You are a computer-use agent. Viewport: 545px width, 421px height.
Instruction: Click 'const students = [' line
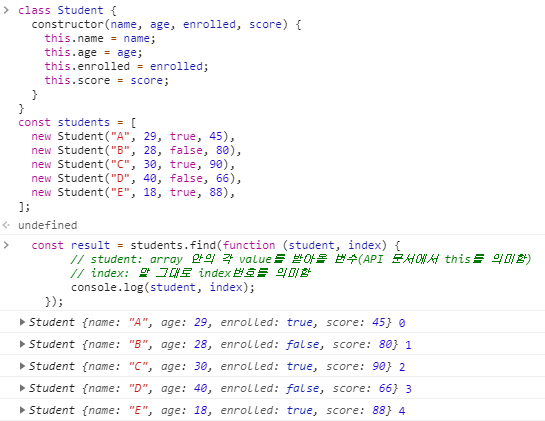pos(77,122)
